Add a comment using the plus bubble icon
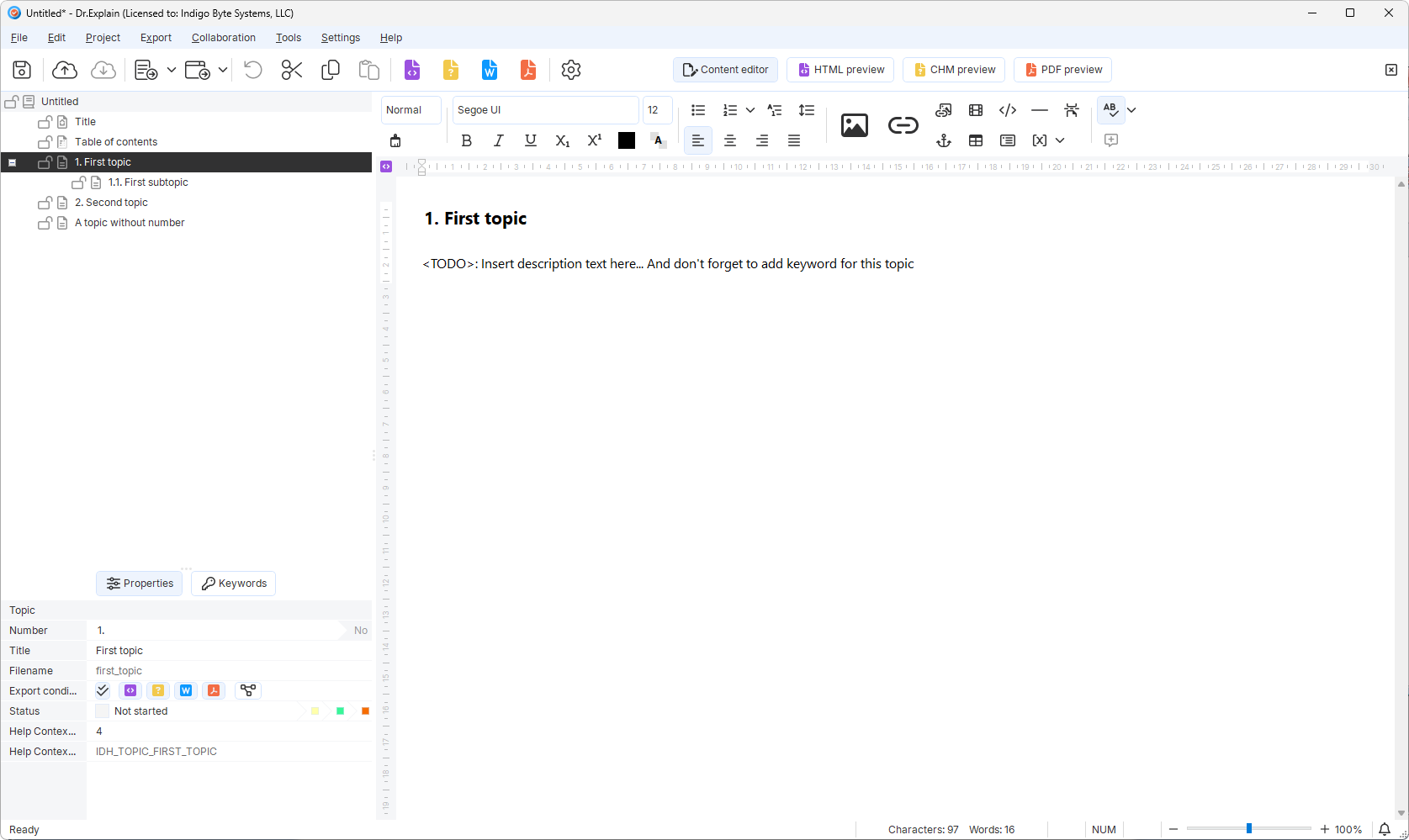 1111,140
